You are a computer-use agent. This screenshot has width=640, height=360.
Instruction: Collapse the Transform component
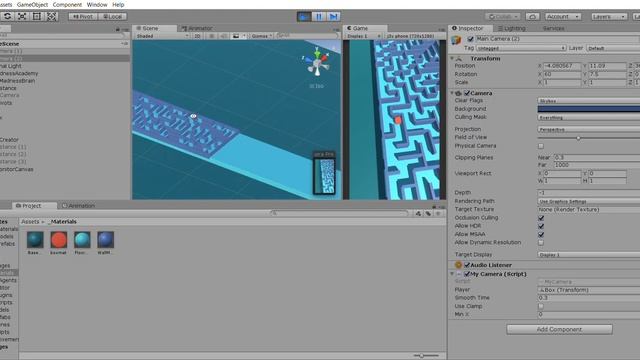pyautogui.click(x=452, y=58)
